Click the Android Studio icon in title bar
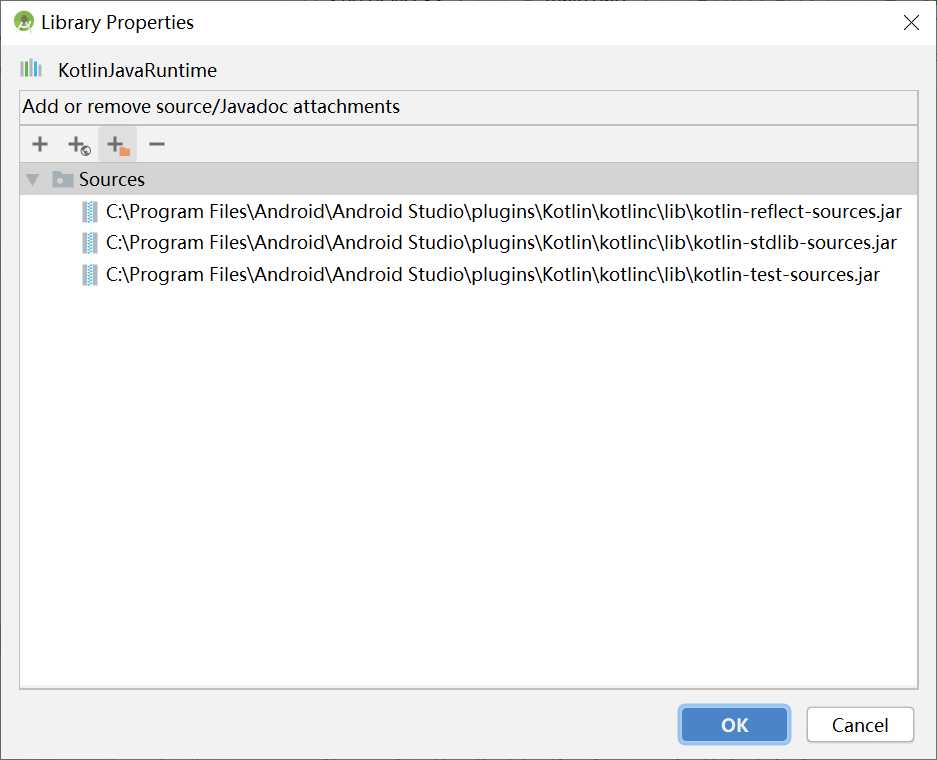Screen dimensions: 937x760 tap(23, 22)
